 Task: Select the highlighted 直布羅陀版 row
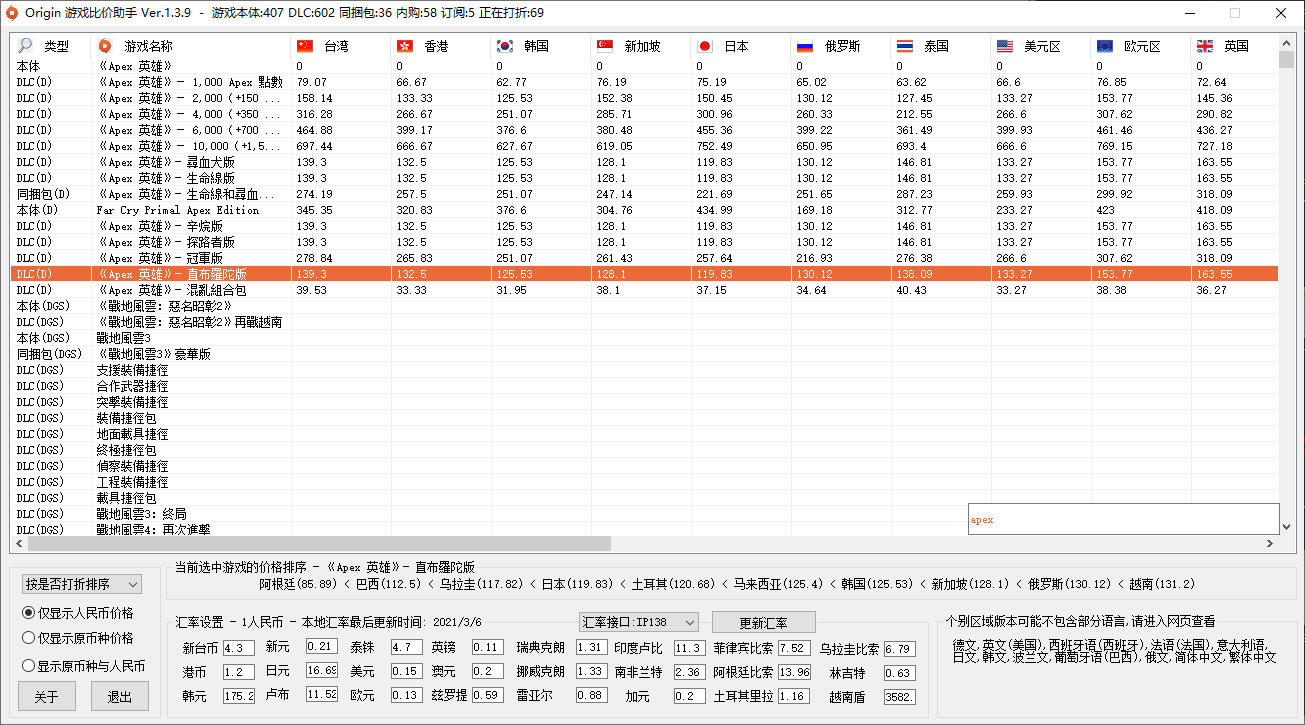(x=645, y=274)
